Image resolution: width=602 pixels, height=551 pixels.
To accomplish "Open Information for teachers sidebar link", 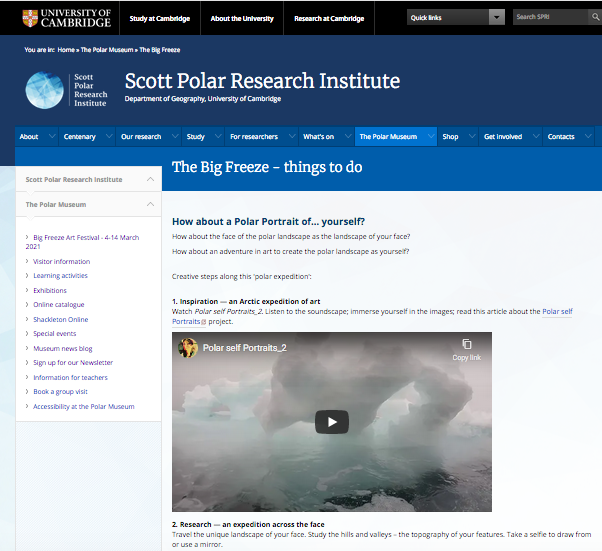I will pyautogui.click(x=70, y=377).
